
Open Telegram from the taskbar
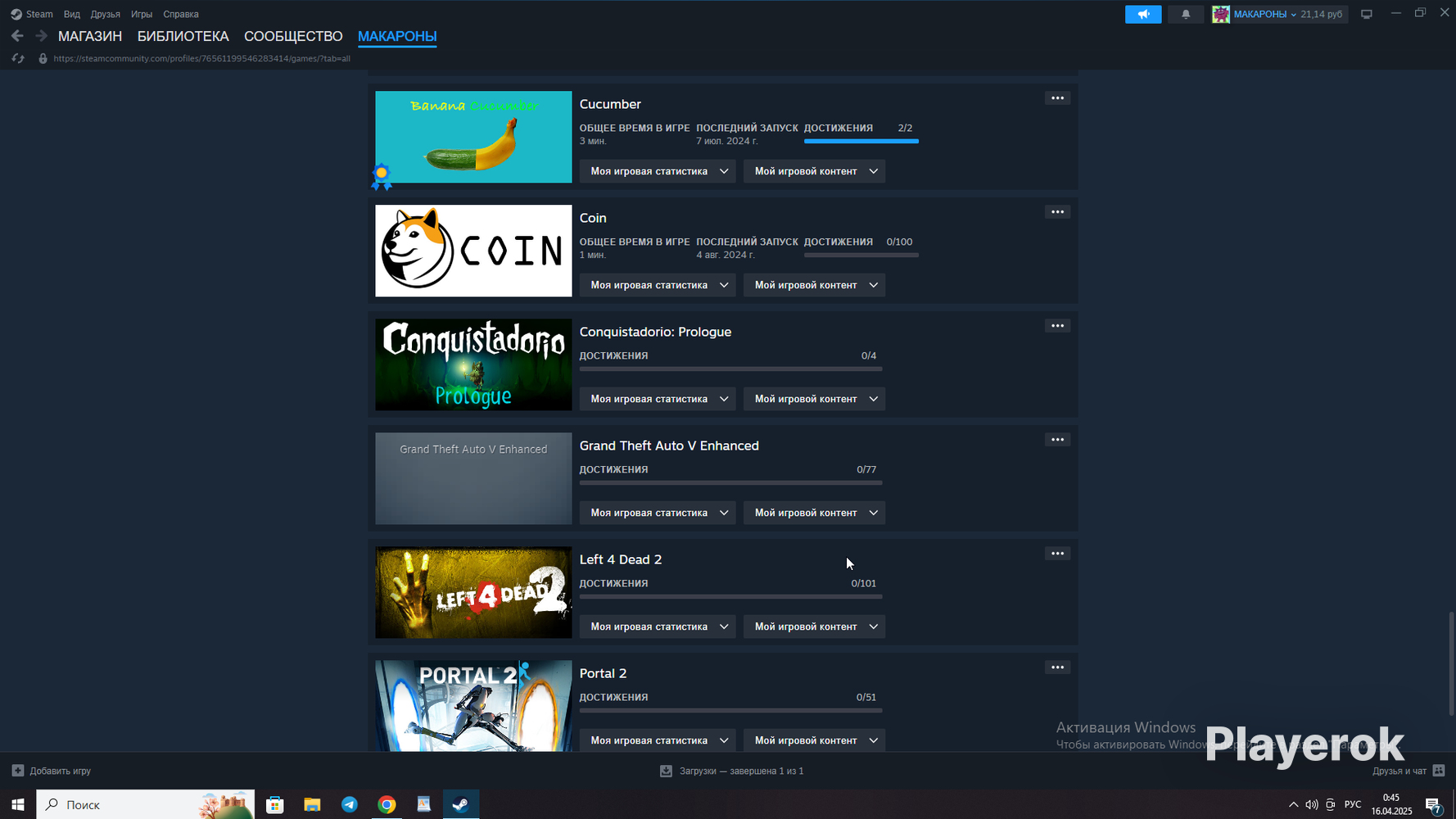(349, 804)
